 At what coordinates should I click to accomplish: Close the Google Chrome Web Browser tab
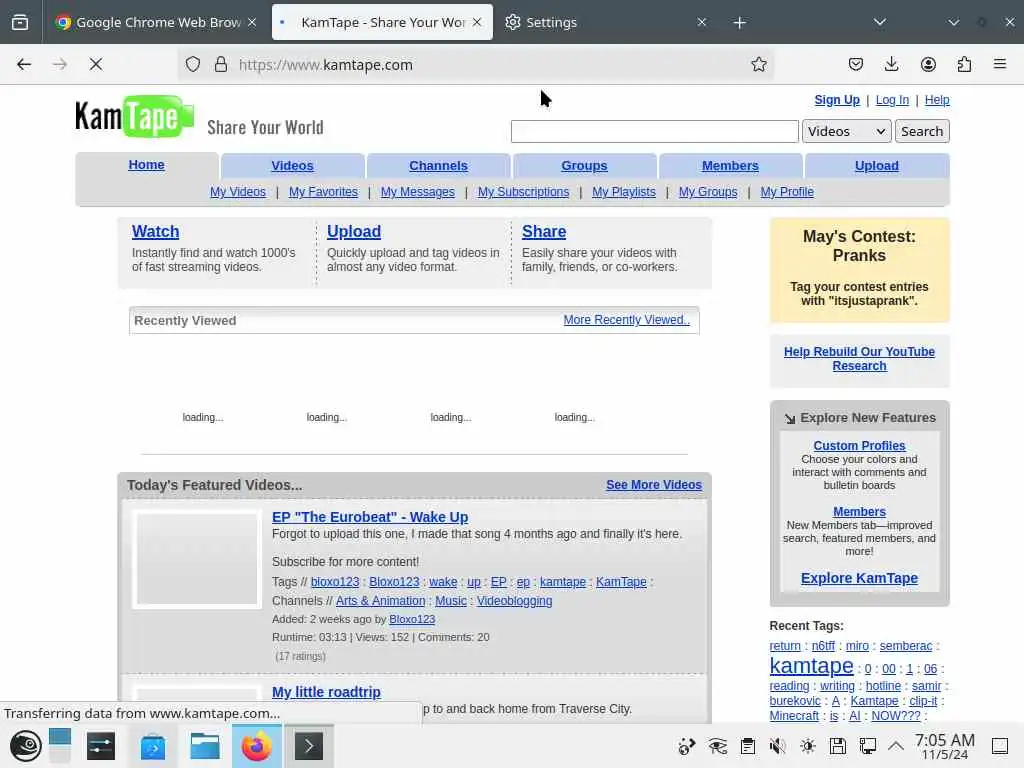pyautogui.click(x=252, y=22)
